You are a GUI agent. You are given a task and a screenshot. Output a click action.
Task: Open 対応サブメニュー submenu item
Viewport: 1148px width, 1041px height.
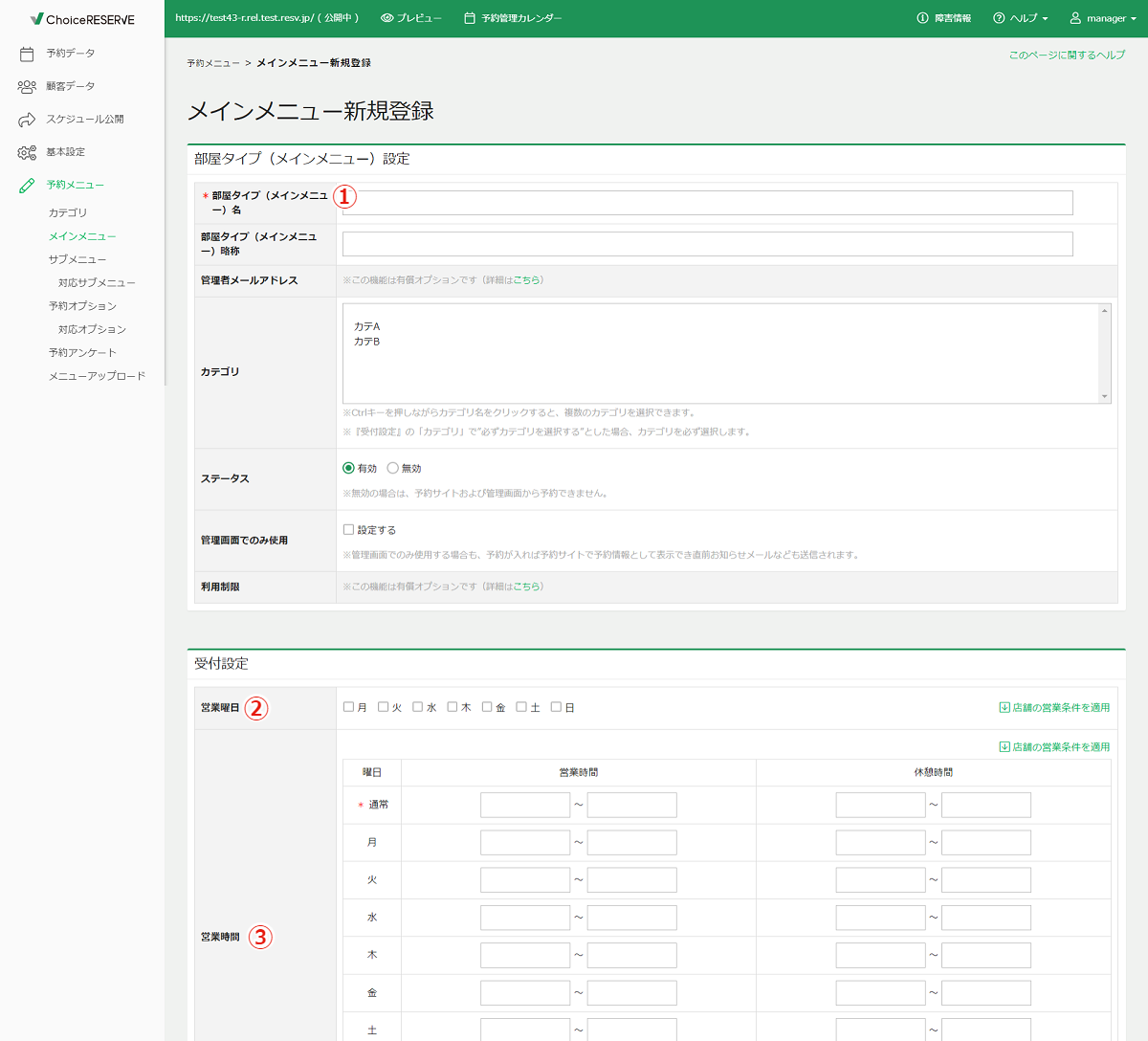97,283
